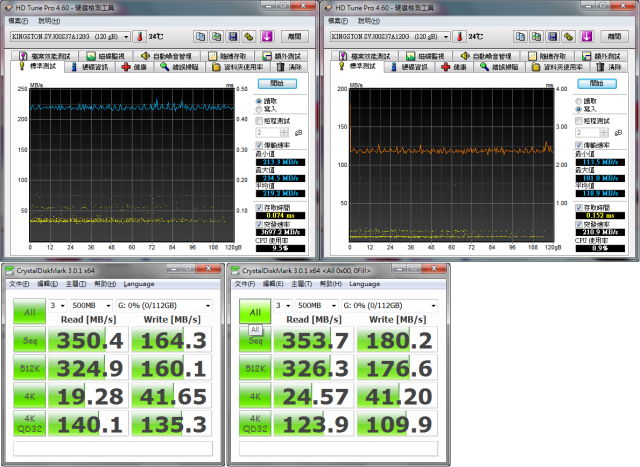Click copy-screenshot icon in write-test HD Tune toolbar

tap(536, 37)
